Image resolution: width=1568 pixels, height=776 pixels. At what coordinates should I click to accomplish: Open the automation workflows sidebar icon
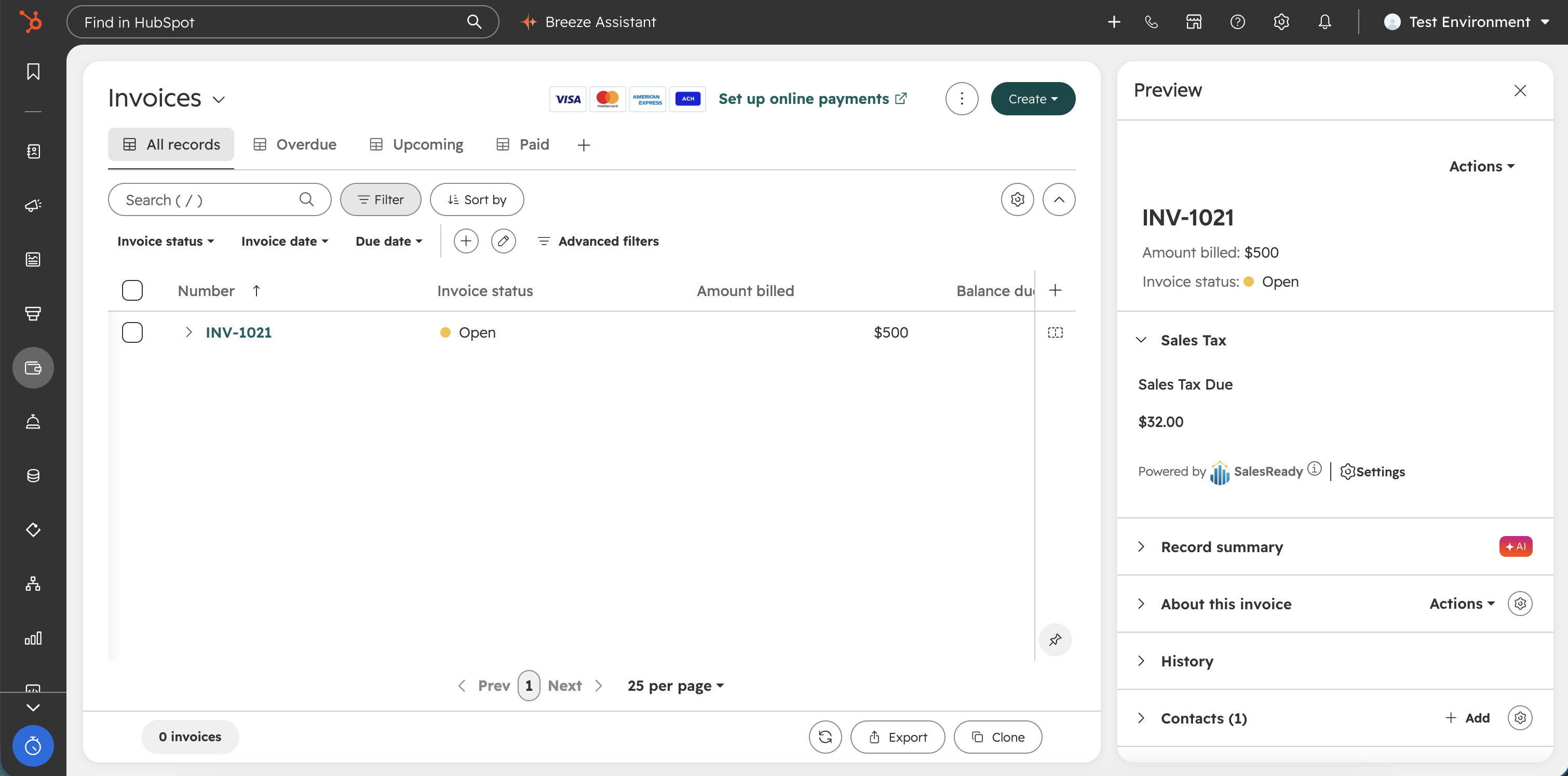(33, 584)
